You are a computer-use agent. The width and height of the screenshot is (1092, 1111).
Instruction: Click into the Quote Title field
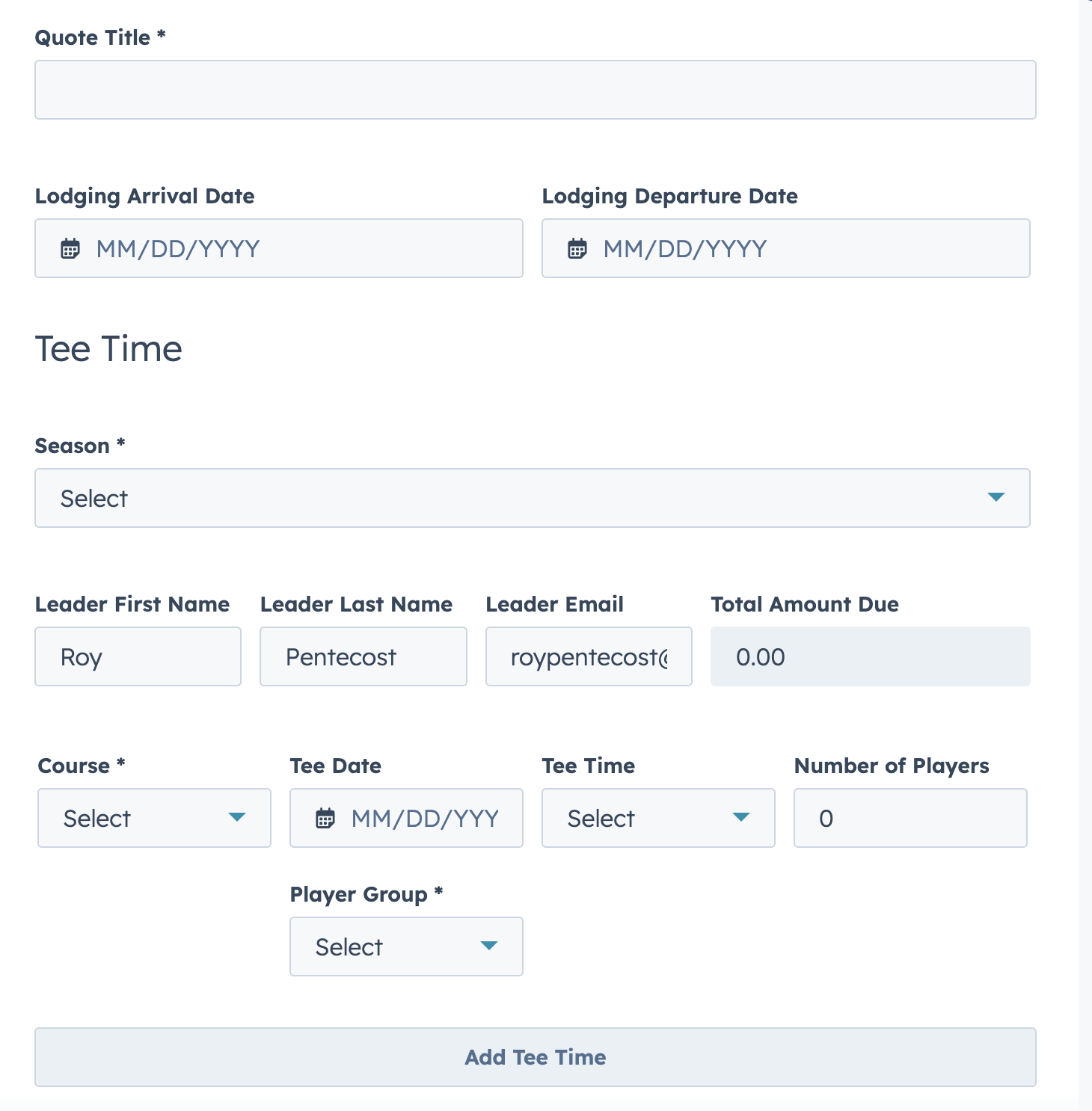(x=534, y=89)
